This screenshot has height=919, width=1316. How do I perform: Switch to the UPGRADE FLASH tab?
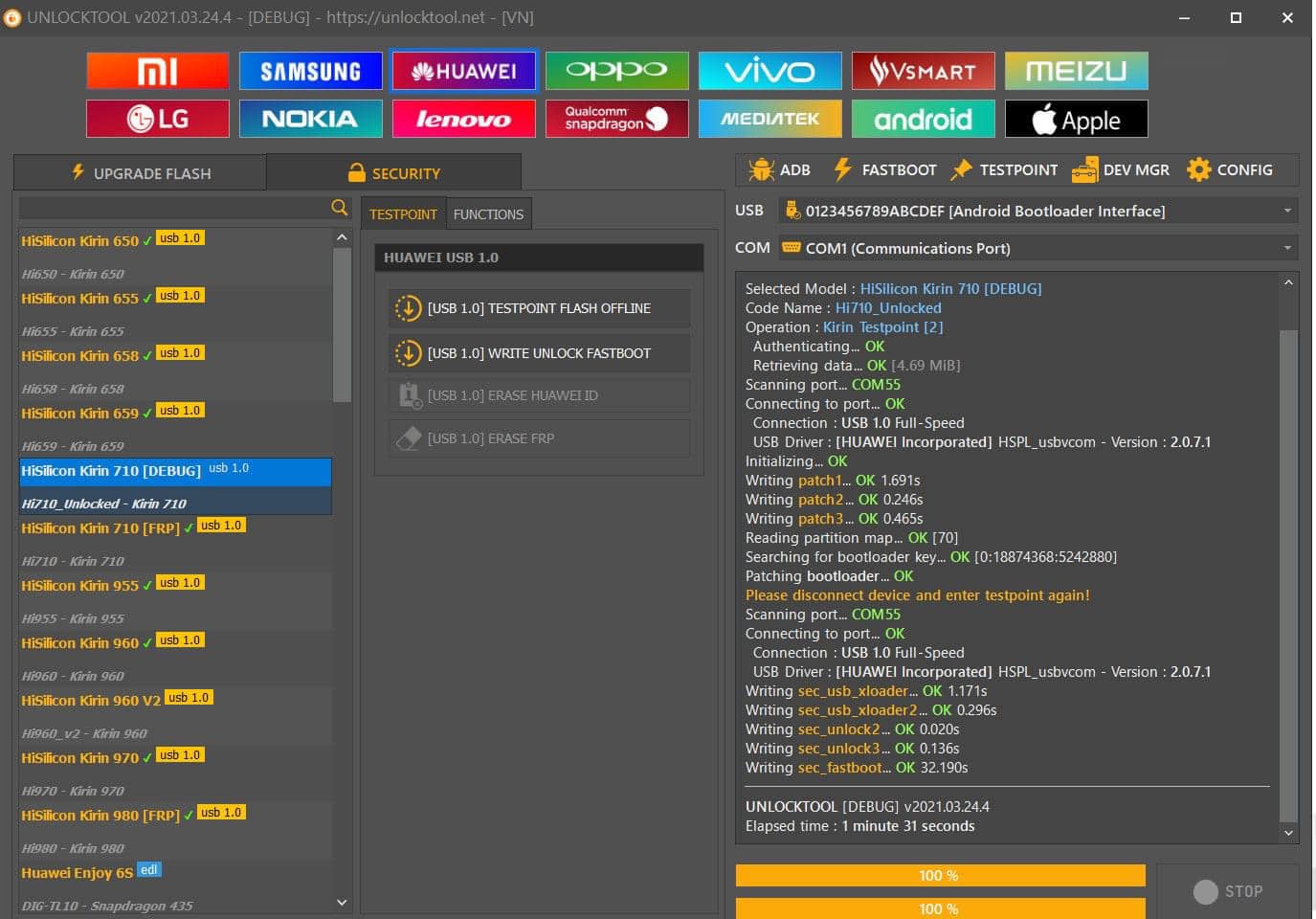click(140, 172)
